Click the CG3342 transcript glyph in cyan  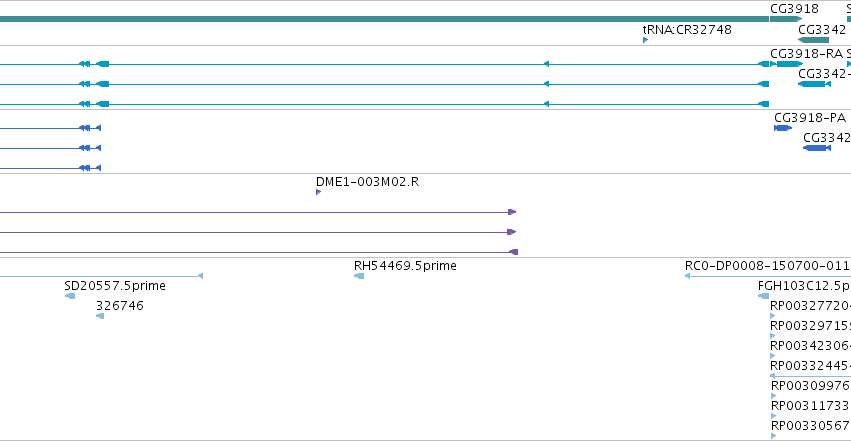[x=814, y=84]
